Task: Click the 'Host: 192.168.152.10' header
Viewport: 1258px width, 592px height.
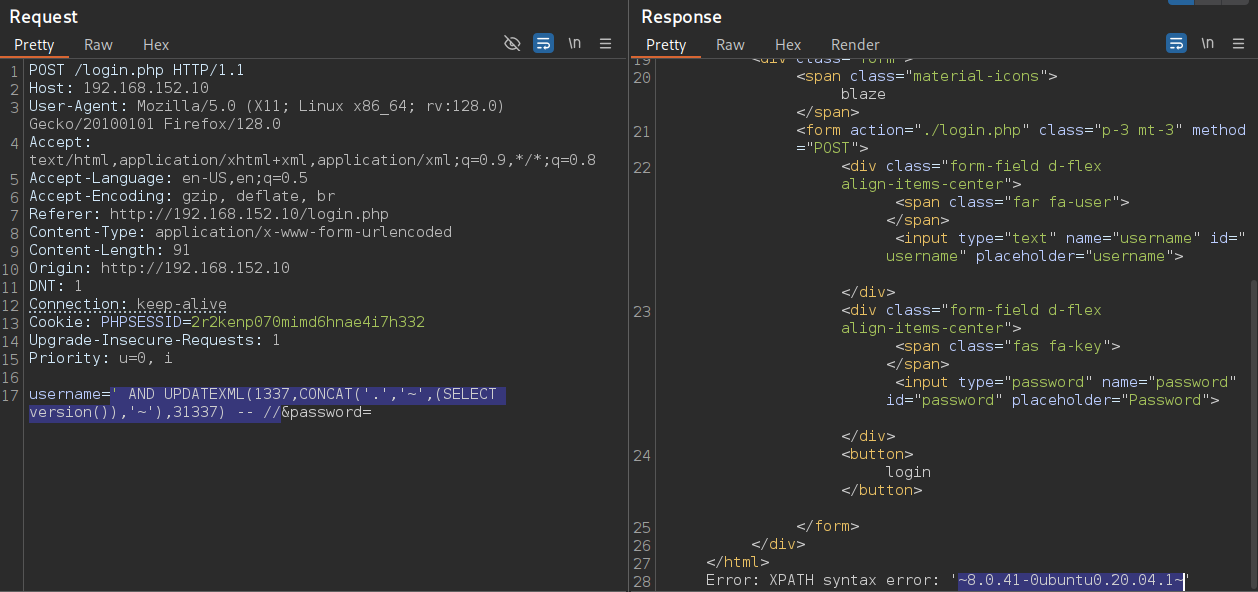Action: (x=118, y=88)
